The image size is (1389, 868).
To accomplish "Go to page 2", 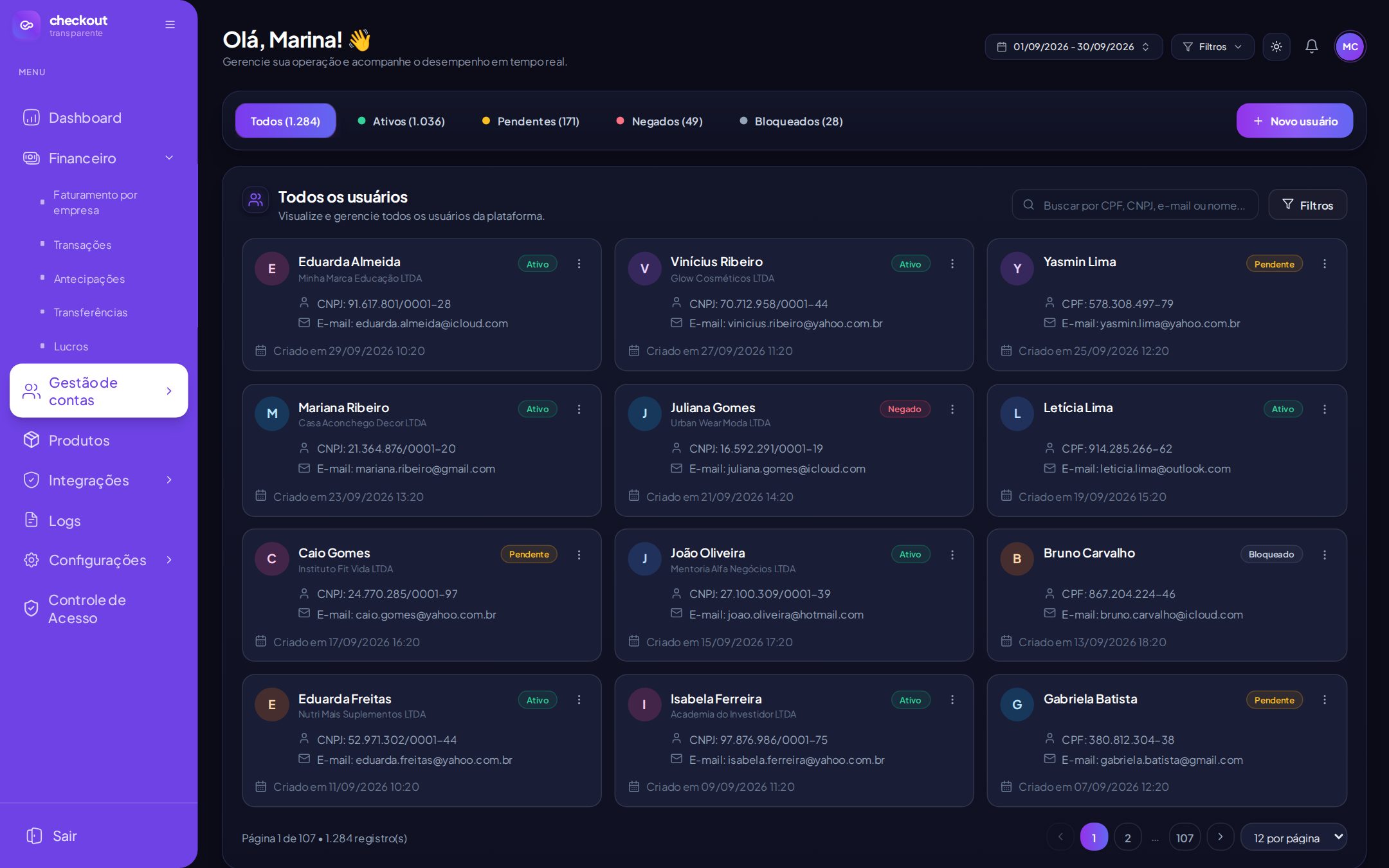I will tap(1127, 837).
